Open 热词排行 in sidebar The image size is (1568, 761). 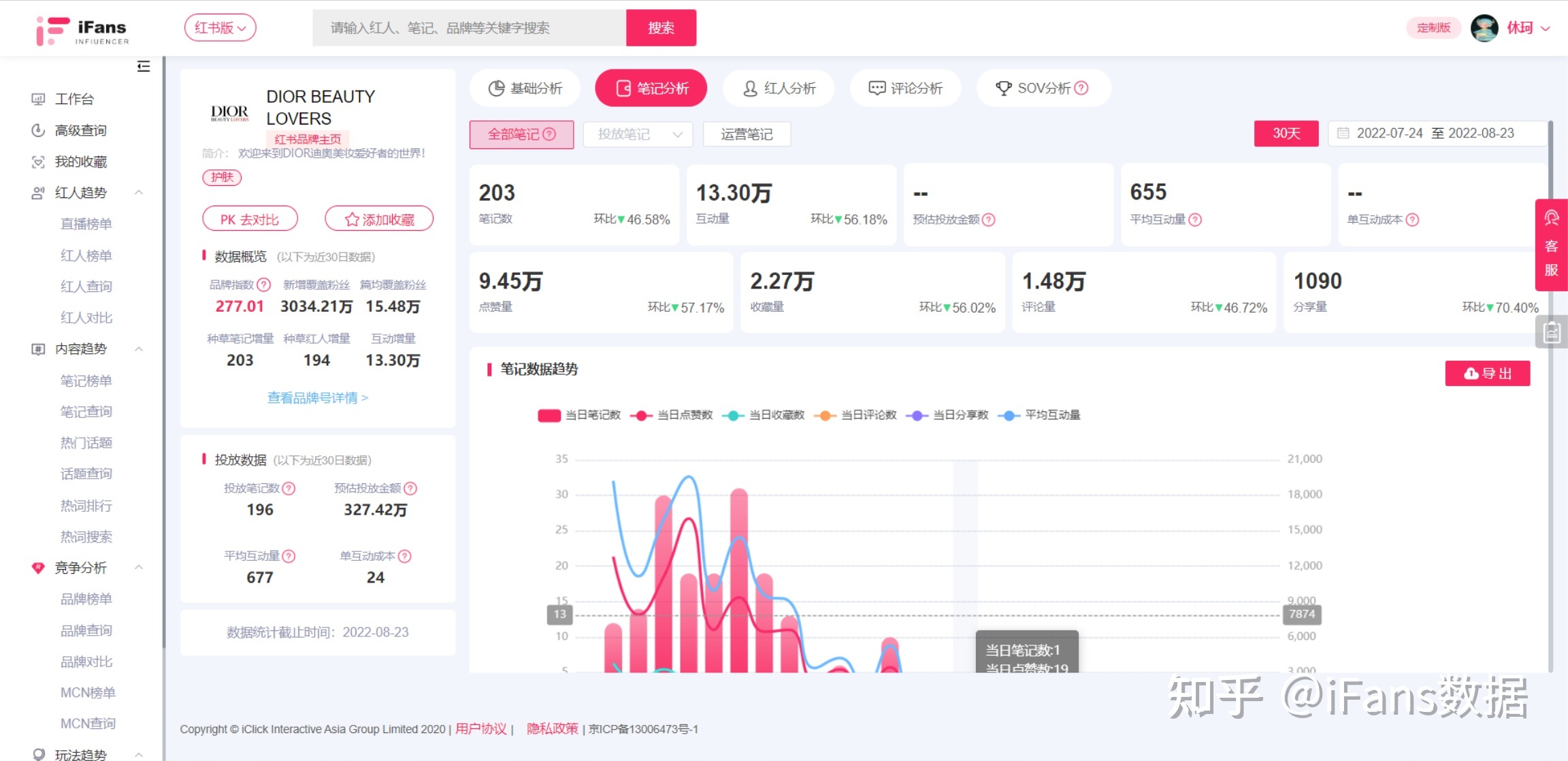[86, 506]
